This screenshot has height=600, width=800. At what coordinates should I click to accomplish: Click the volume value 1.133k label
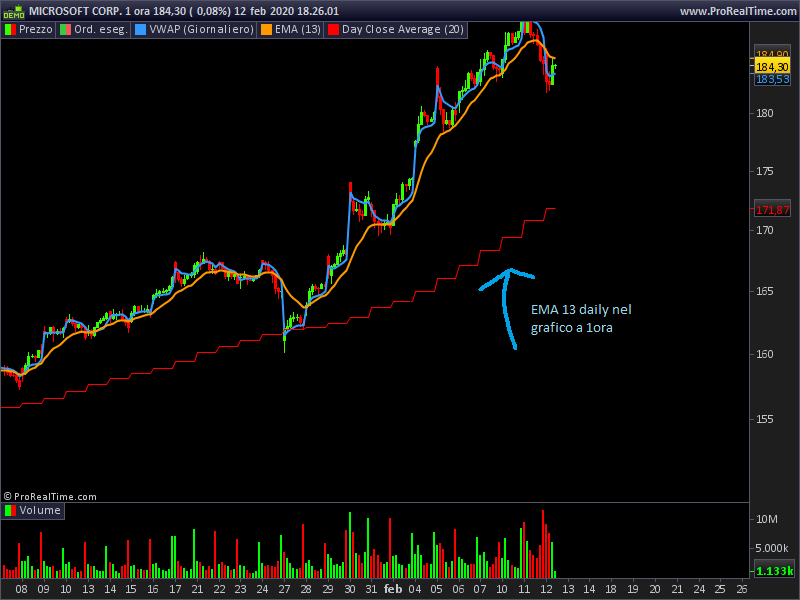click(x=774, y=571)
